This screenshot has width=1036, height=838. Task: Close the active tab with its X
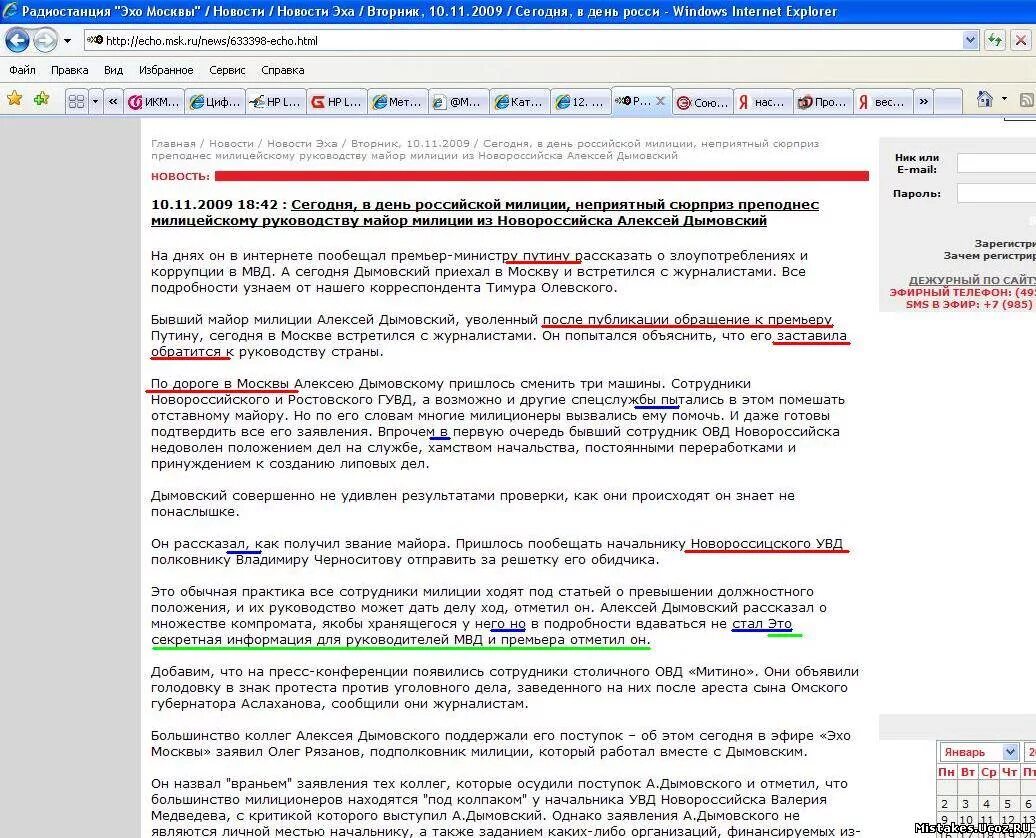660,101
